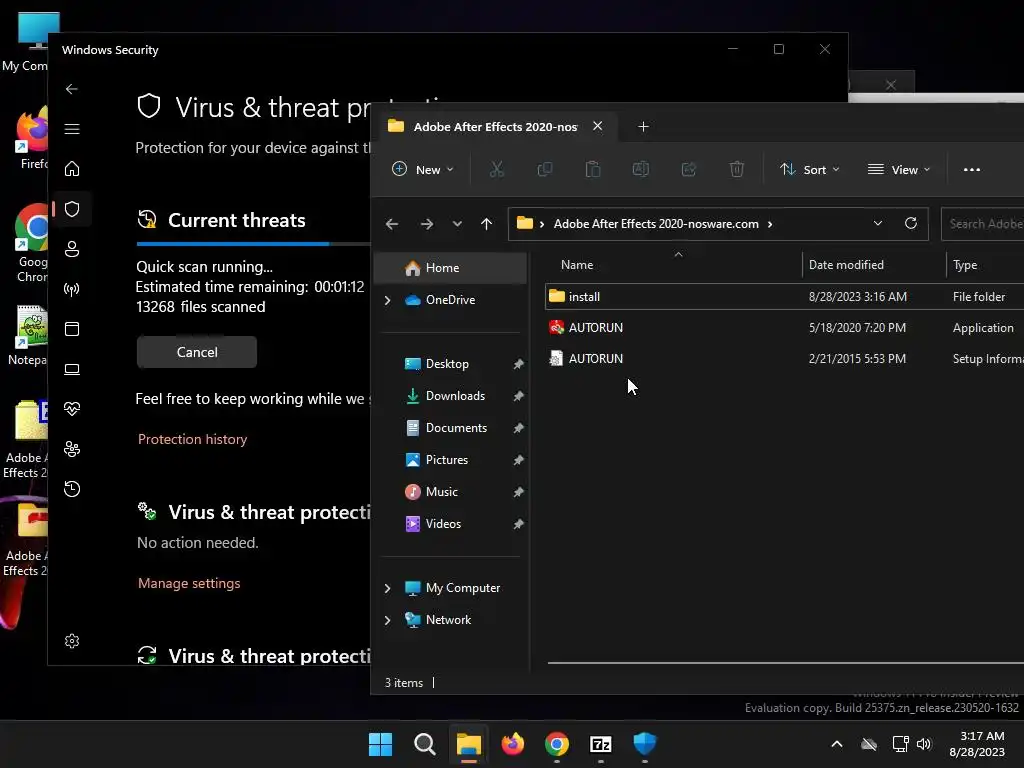Open Firewall & network protection sidebar icon
The width and height of the screenshot is (1024, 768).
click(x=72, y=289)
